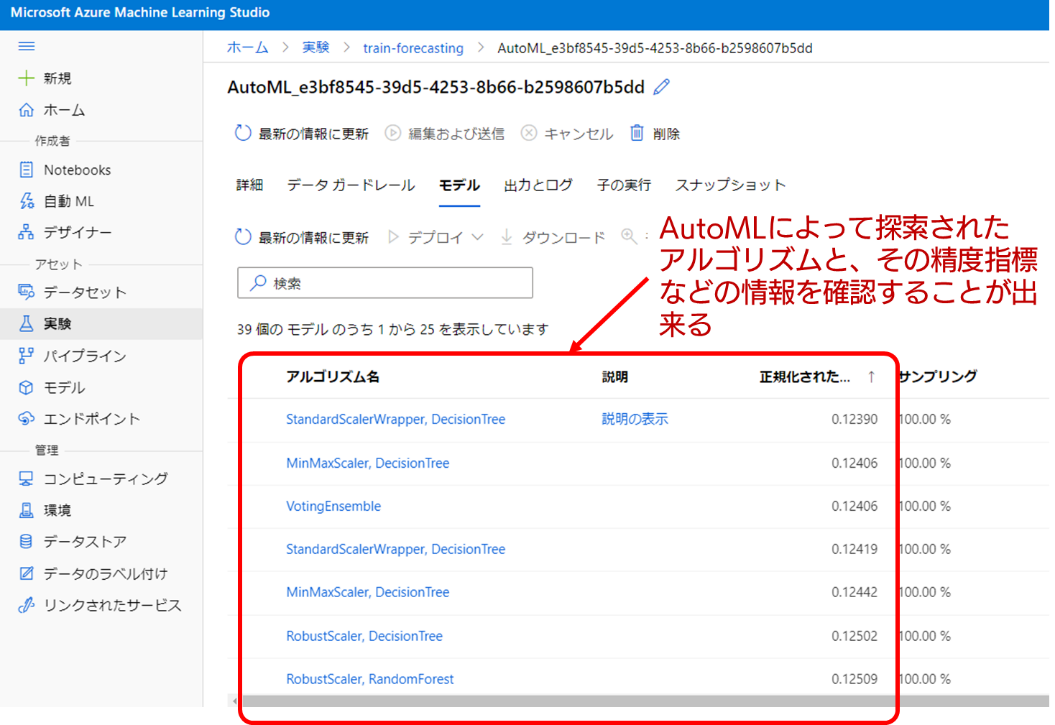The height and width of the screenshot is (725, 1055).
Task: Open the デプロイ dropdown chevron
Action: [478, 237]
